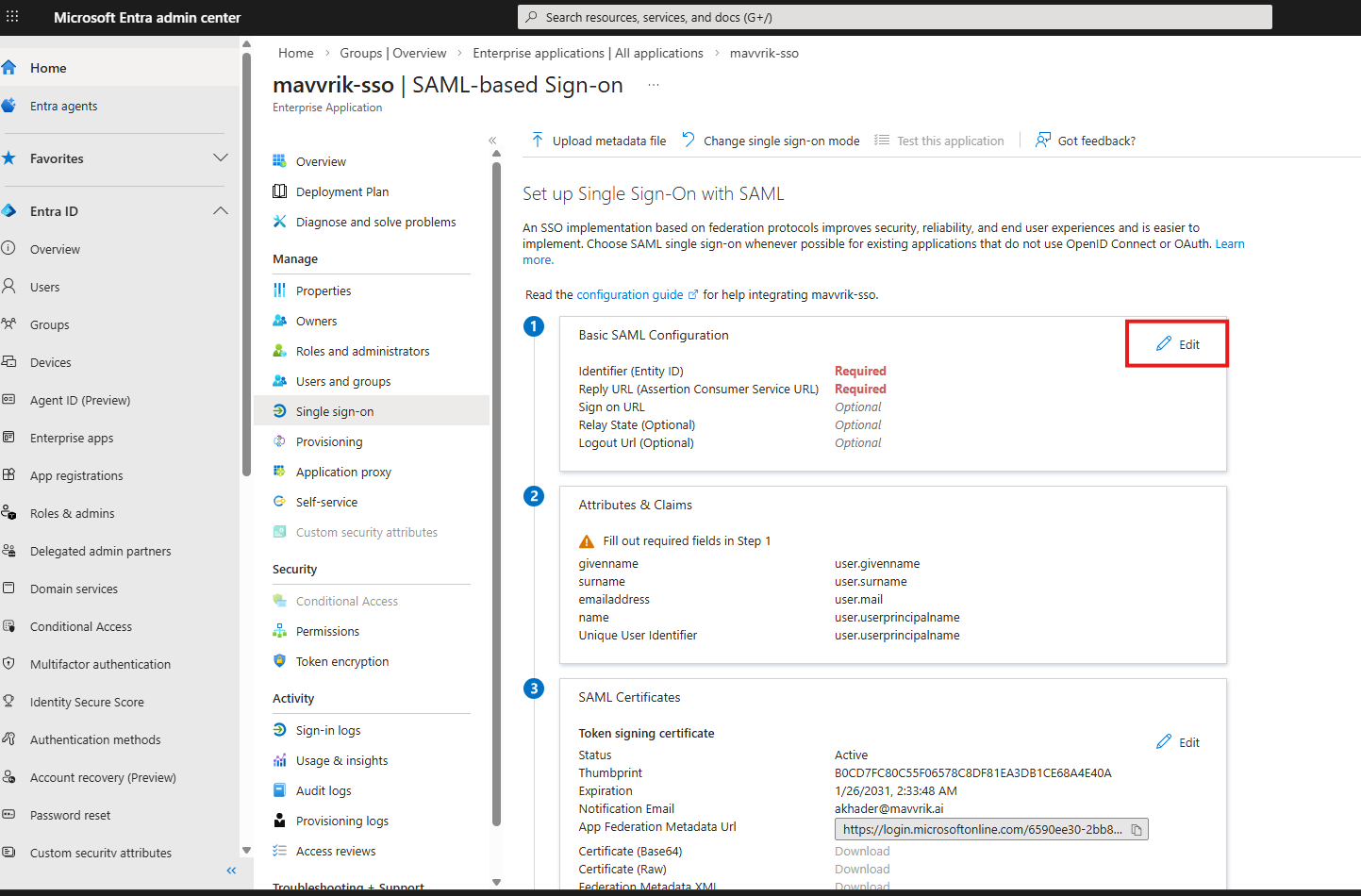Viewport: 1361px width, 896px height.
Task: Collapse the resource menu with double chevron
Action: pyautogui.click(x=492, y=141)
